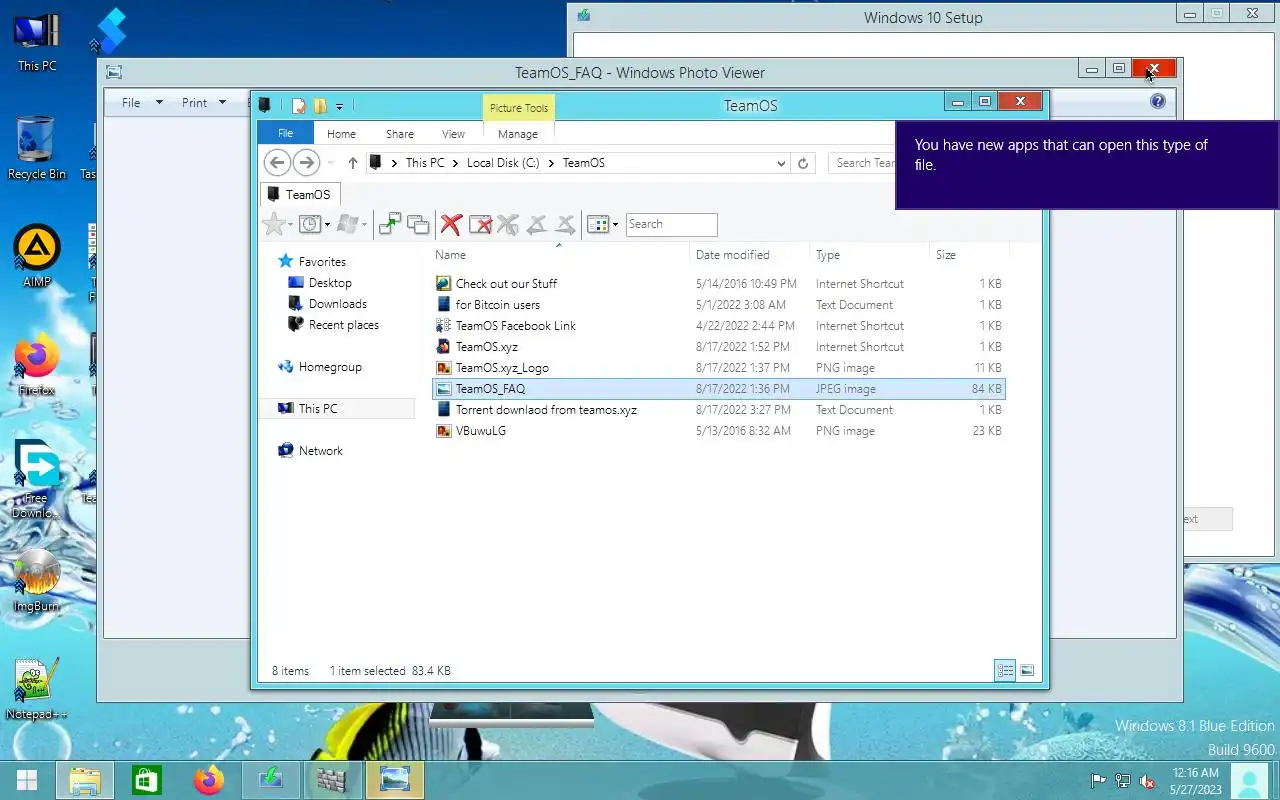1280x800 pixels.
Task: Select Downloads in navigation pane
Action: point(338,304)
